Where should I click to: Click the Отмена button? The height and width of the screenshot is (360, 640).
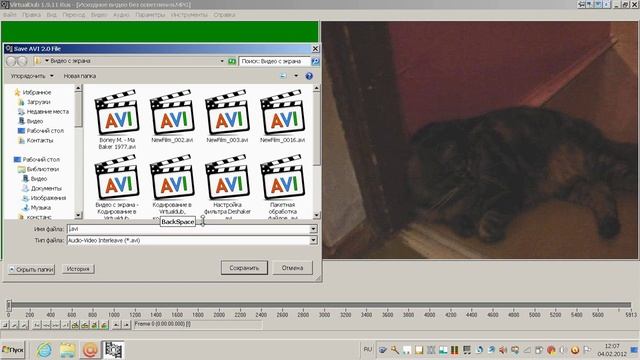(292, 268)
